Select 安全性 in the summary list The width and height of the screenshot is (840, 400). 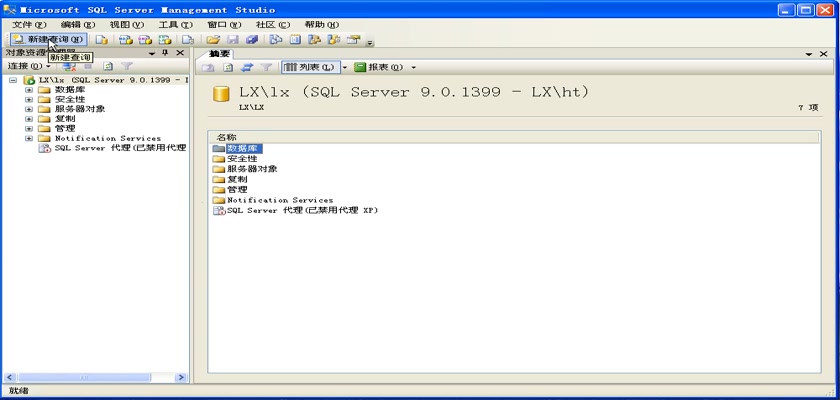(242, 159)
